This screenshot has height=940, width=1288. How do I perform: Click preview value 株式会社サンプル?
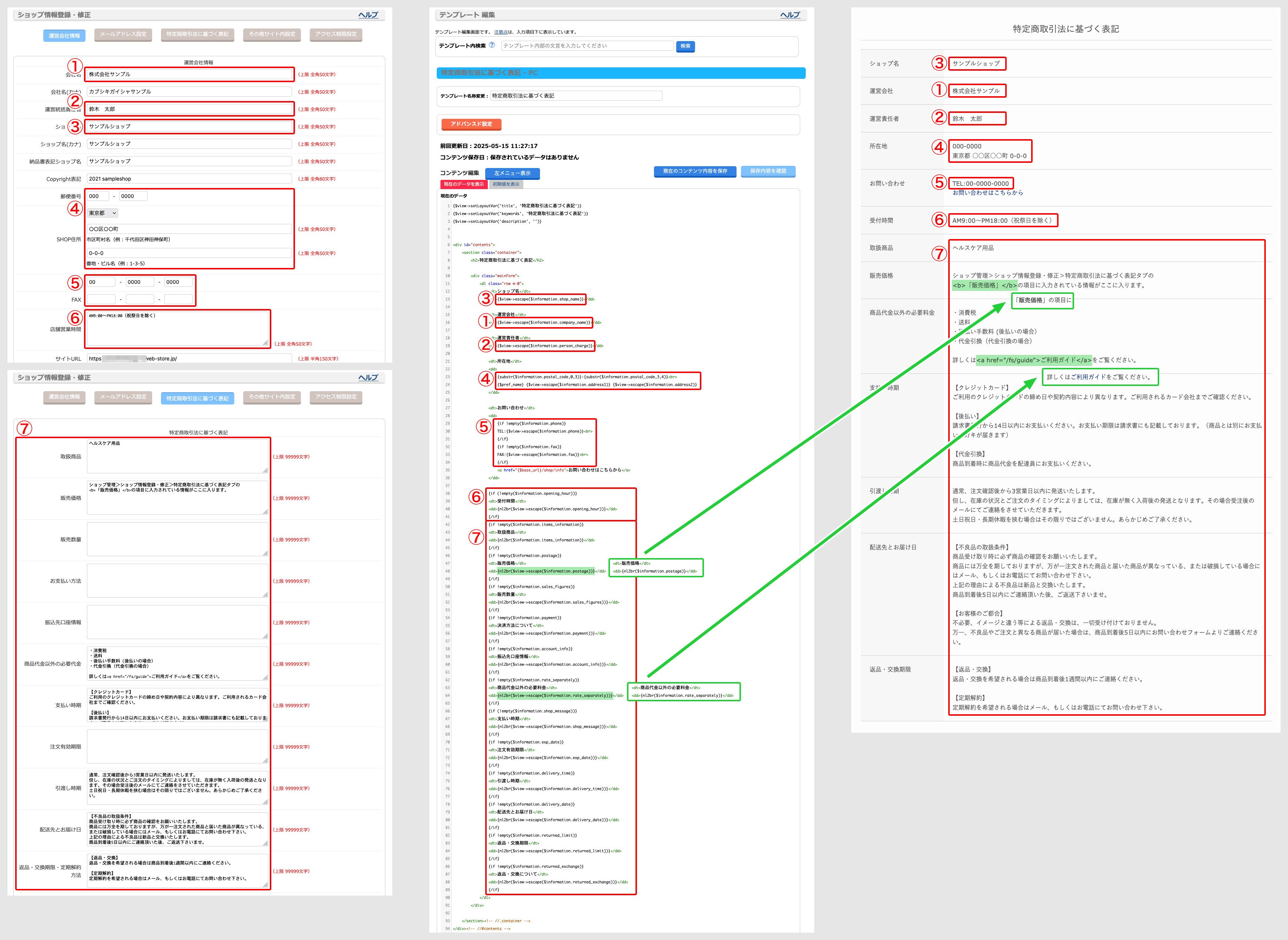click(x=976, y=91)
